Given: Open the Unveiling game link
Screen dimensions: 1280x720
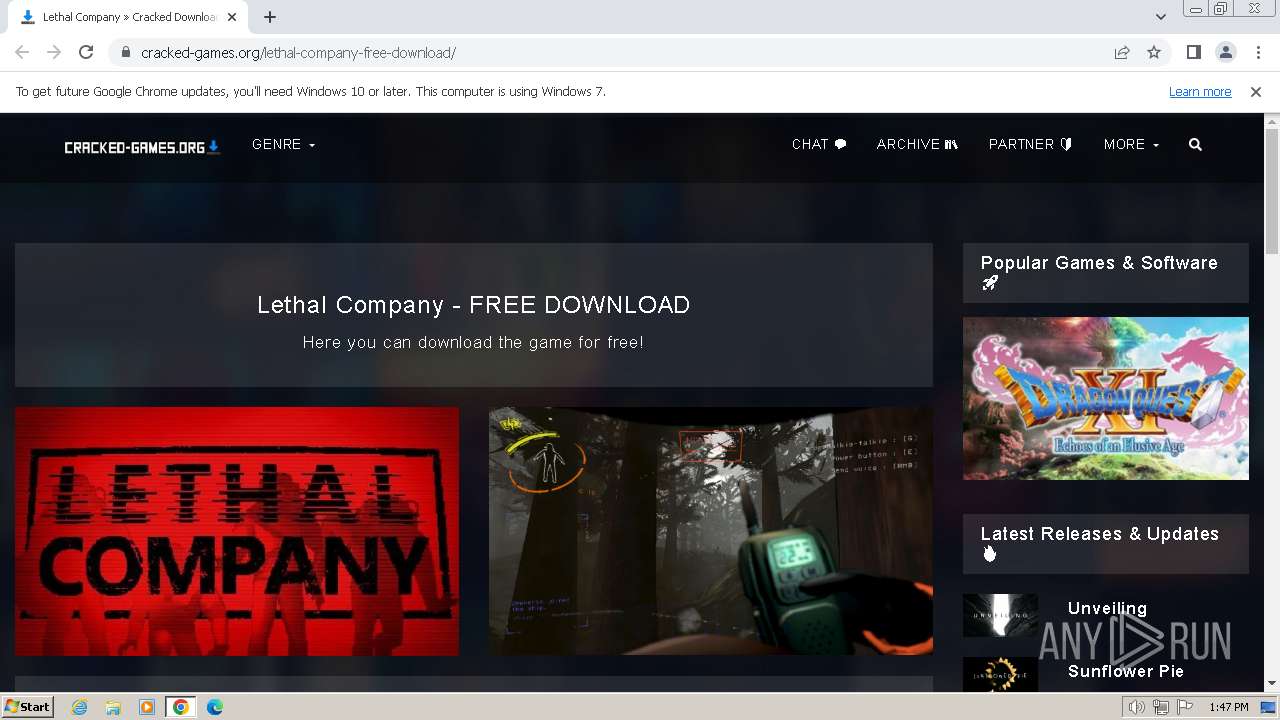Looking at the screenshot, I should pyautogui.click(x=1107, y=608).
